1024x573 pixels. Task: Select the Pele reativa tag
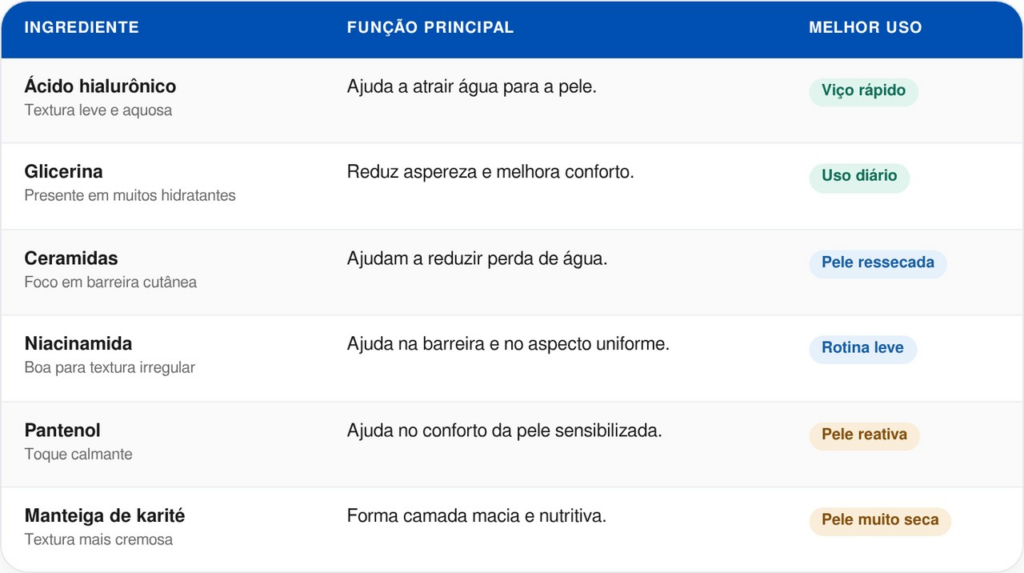tap(864, 434)
